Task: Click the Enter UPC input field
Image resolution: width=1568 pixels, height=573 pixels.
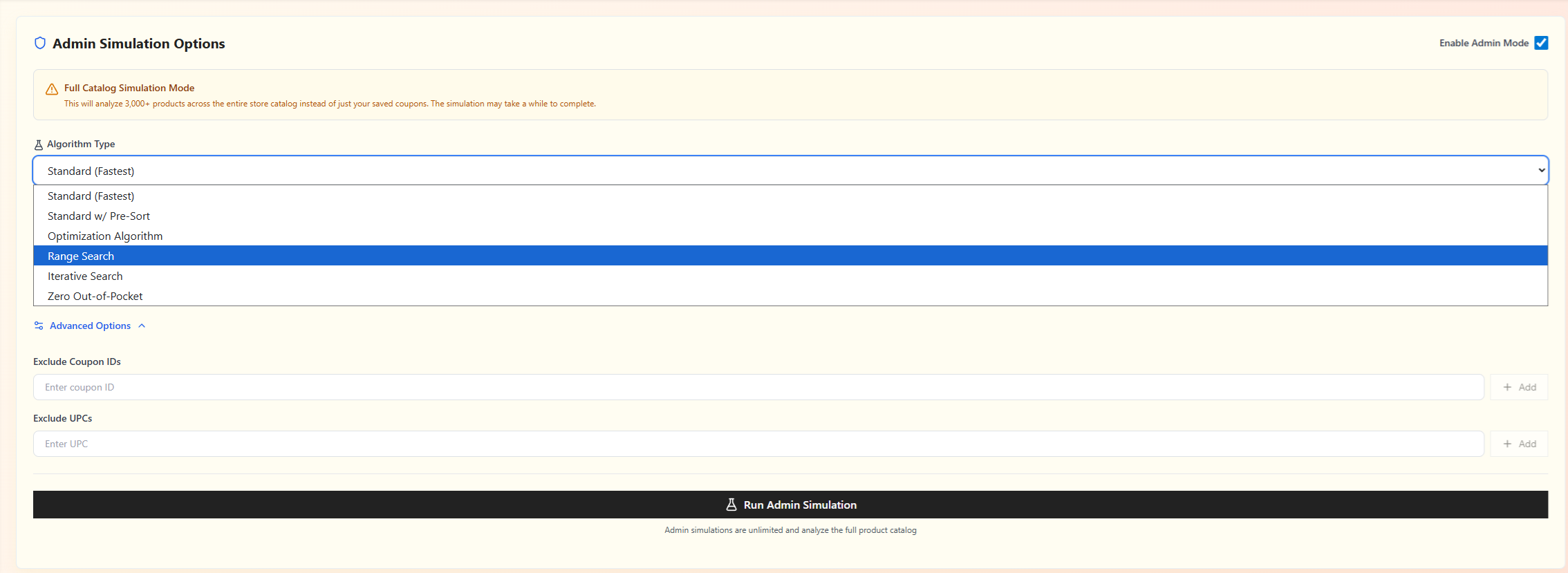Action: point(758,444)
